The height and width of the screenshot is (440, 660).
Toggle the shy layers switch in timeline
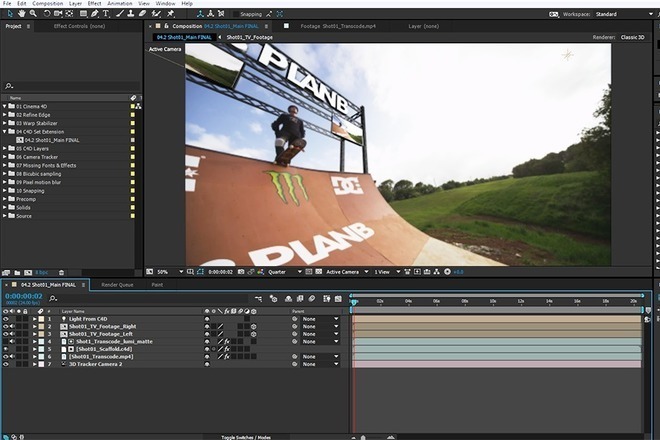[288, 299]
